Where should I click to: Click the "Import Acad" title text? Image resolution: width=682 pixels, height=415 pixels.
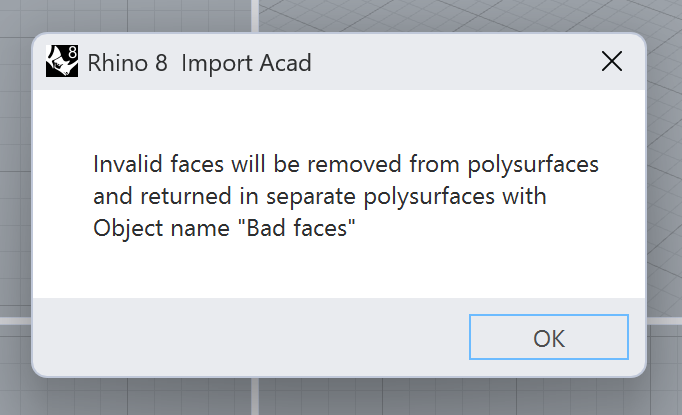coord(246,63)
